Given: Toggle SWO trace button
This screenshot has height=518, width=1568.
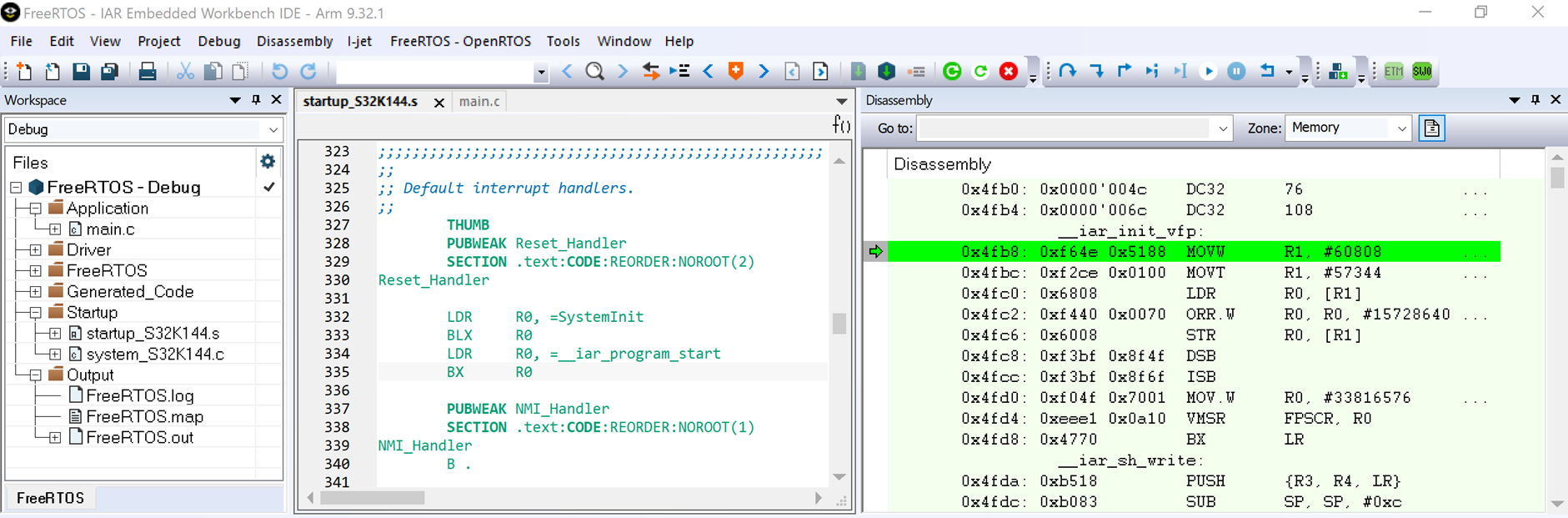Looking at the screenshot, I should click(x=1422, y=72).
